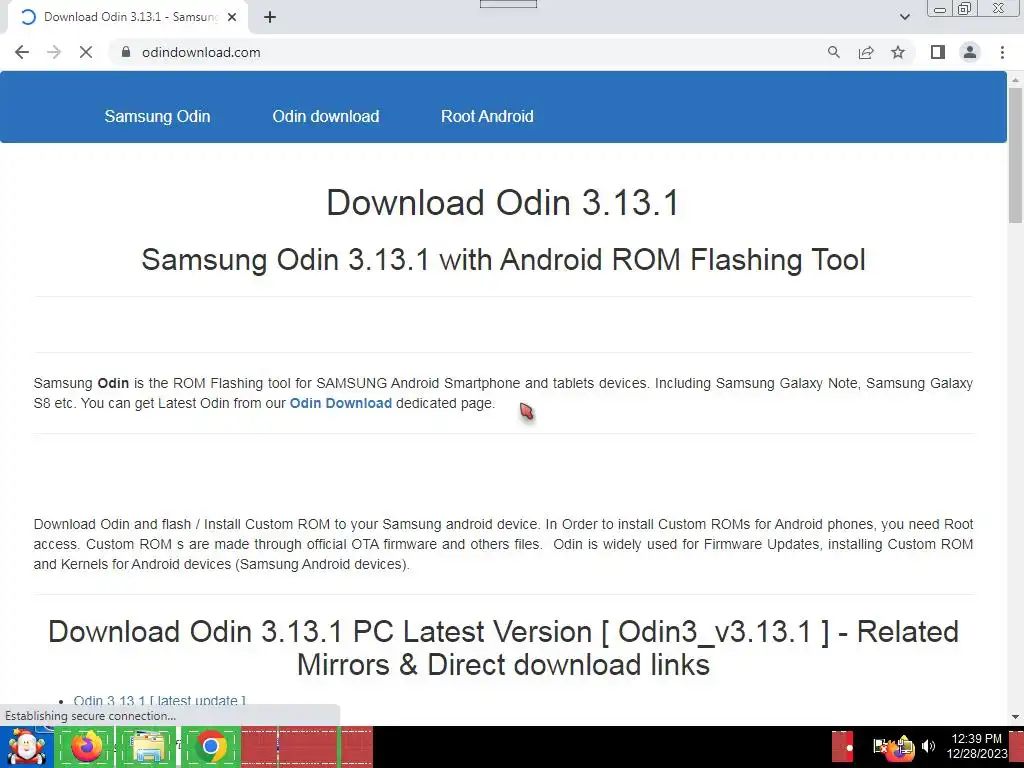Open File Explorer from the taskbar
Image resolution: width=1024 pixels, height=768 pixels.
[x=148, y=747]
